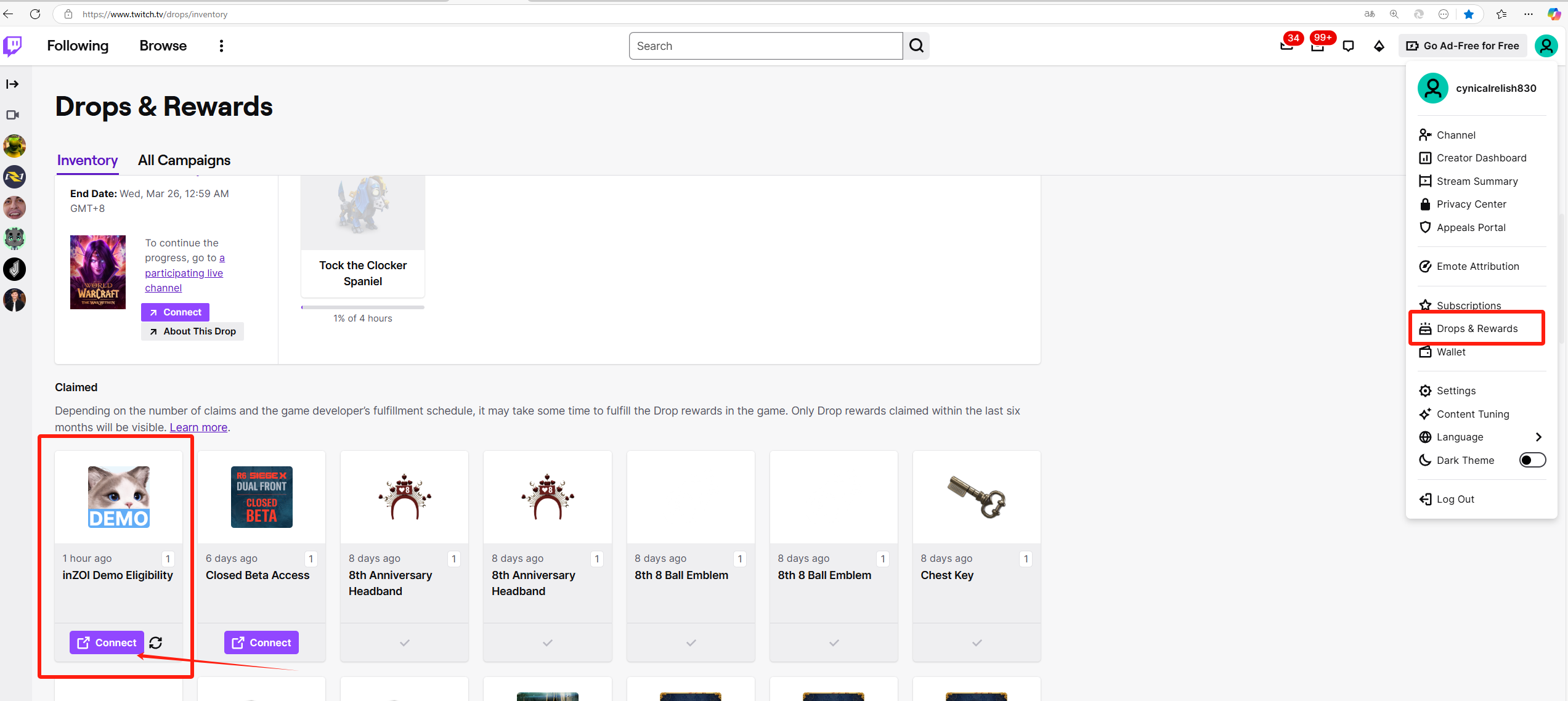Open second followed channel avatar in sidebar

point(14,177)
